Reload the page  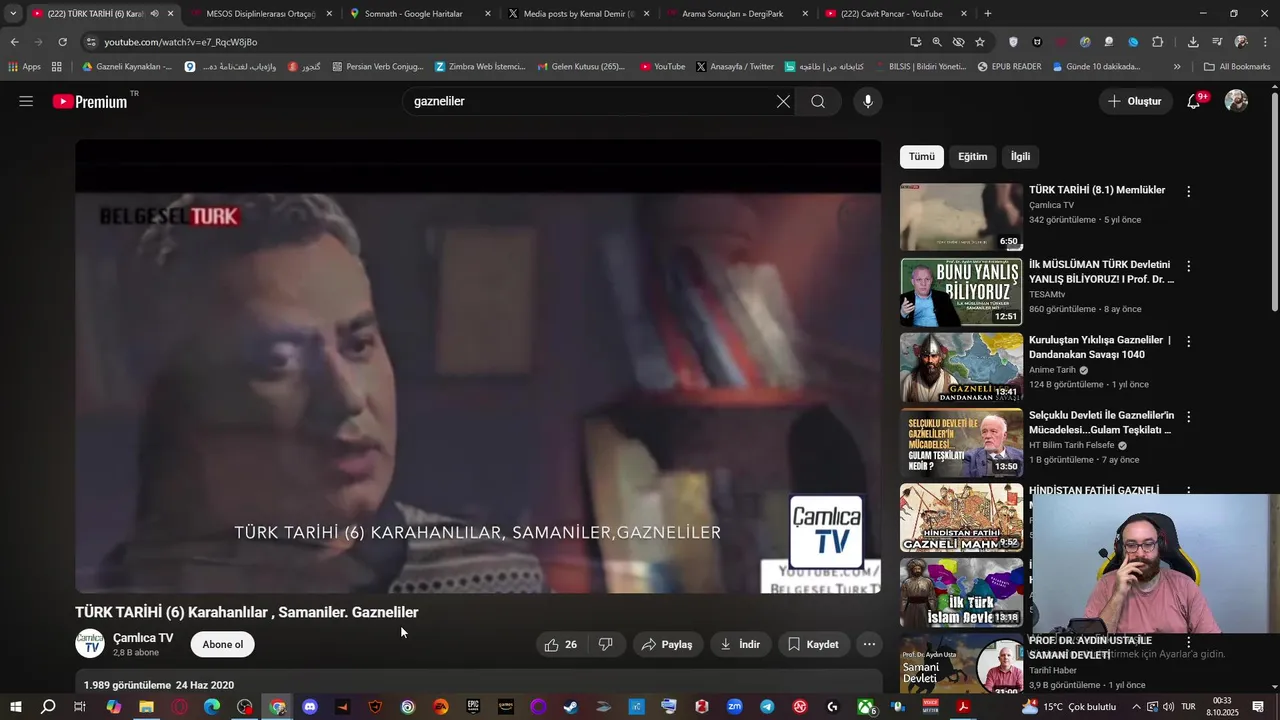point(62,42)
